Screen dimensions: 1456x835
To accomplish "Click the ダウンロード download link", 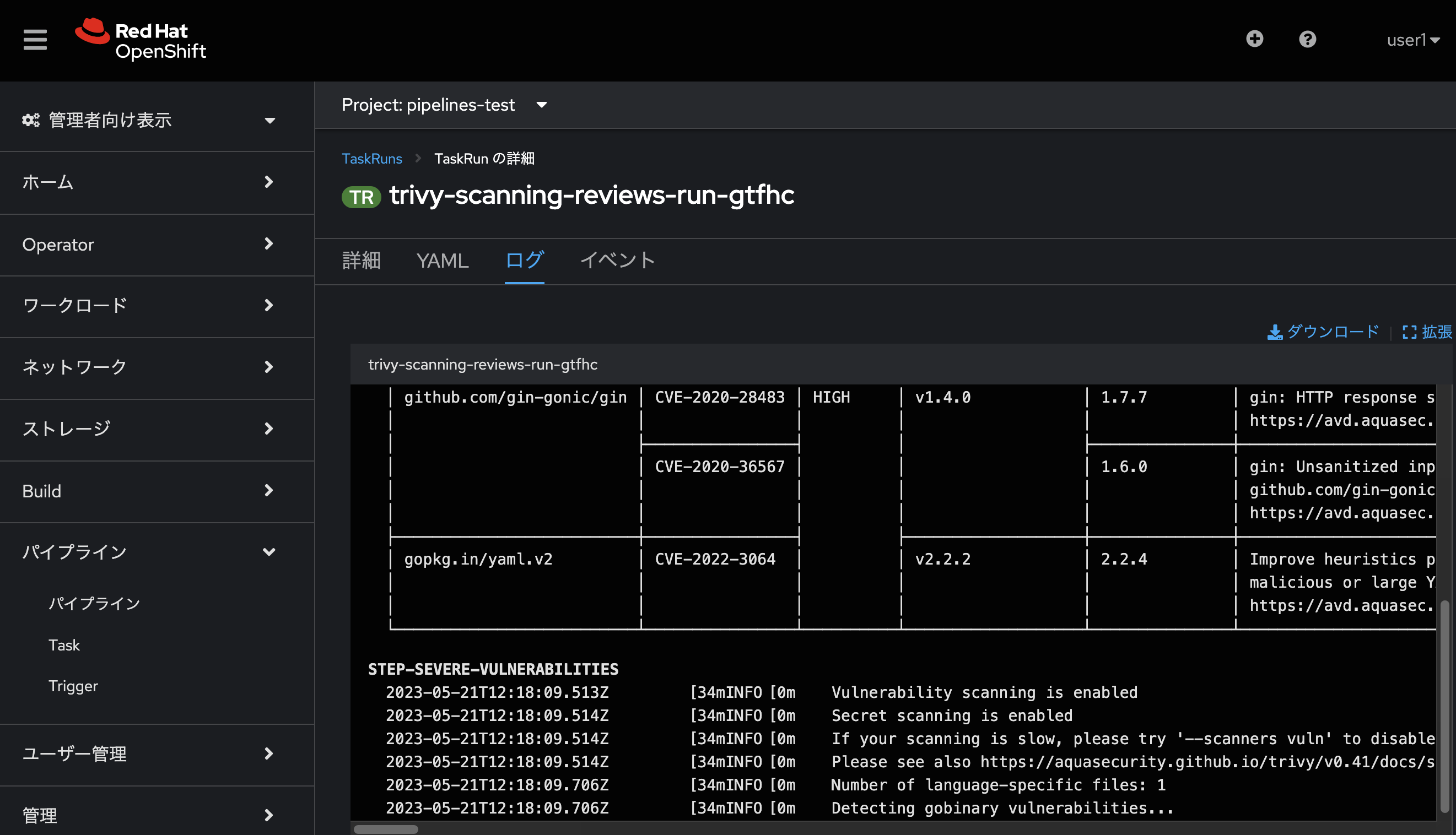I will click(1322, 332).
